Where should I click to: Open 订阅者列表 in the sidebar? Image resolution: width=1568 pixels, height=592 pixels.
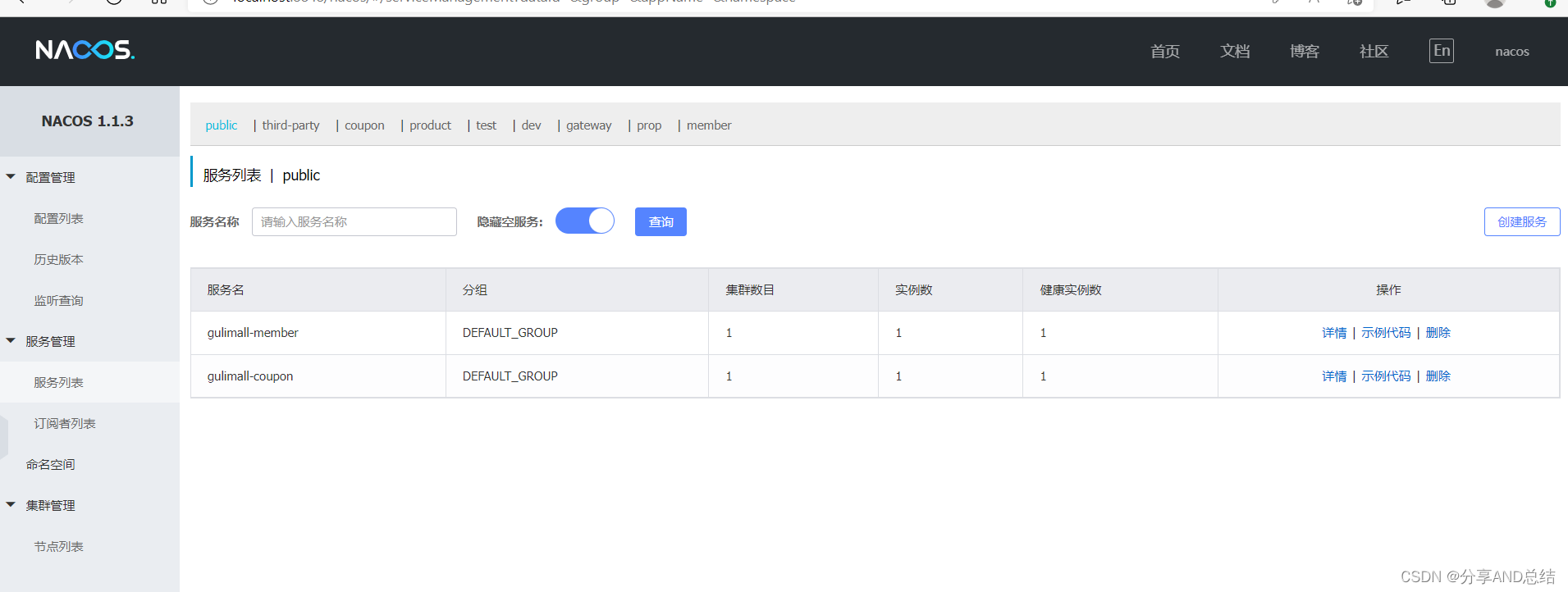(x=65, y=423)
